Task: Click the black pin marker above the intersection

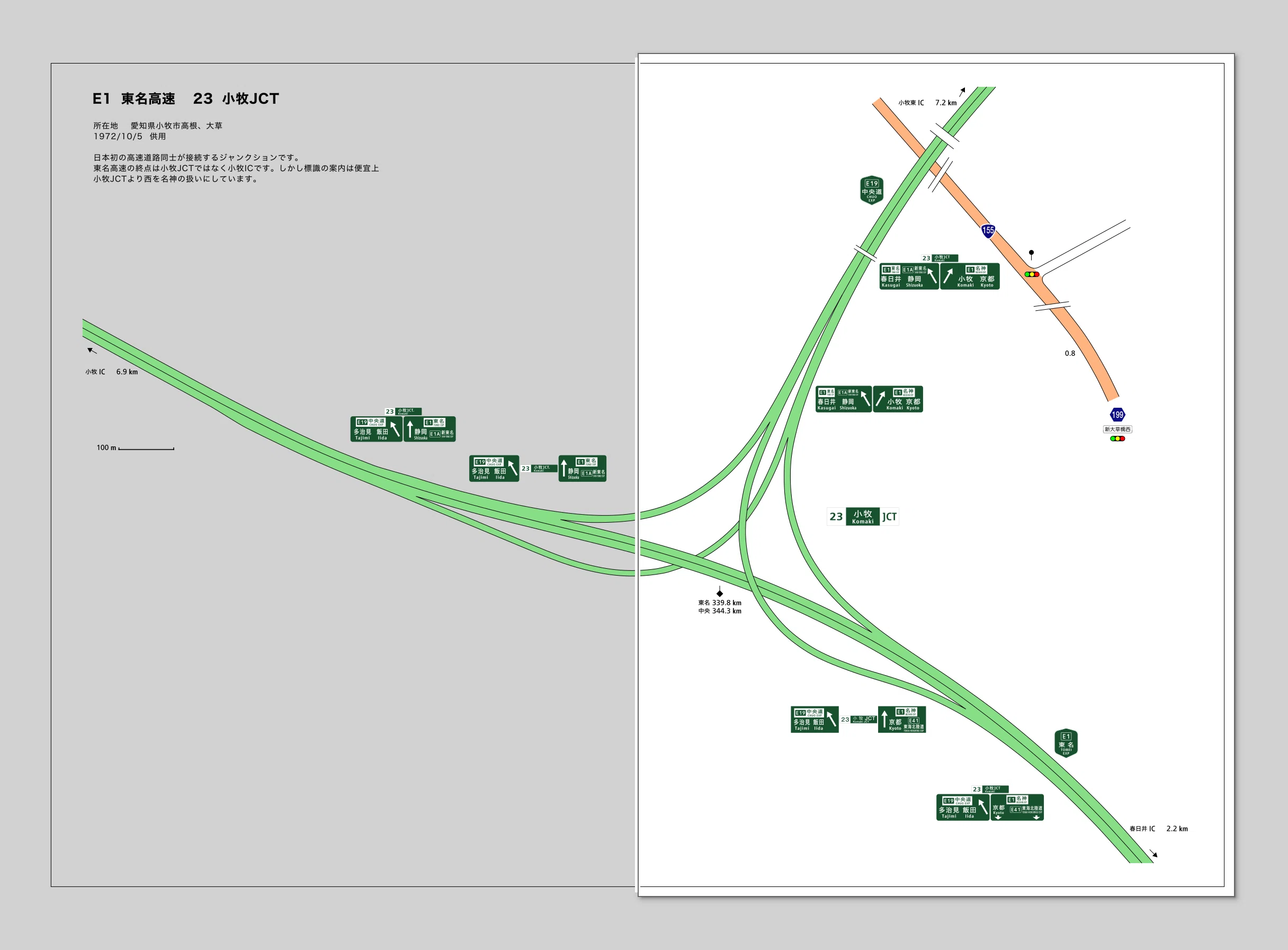Action: coord(1032,255)
